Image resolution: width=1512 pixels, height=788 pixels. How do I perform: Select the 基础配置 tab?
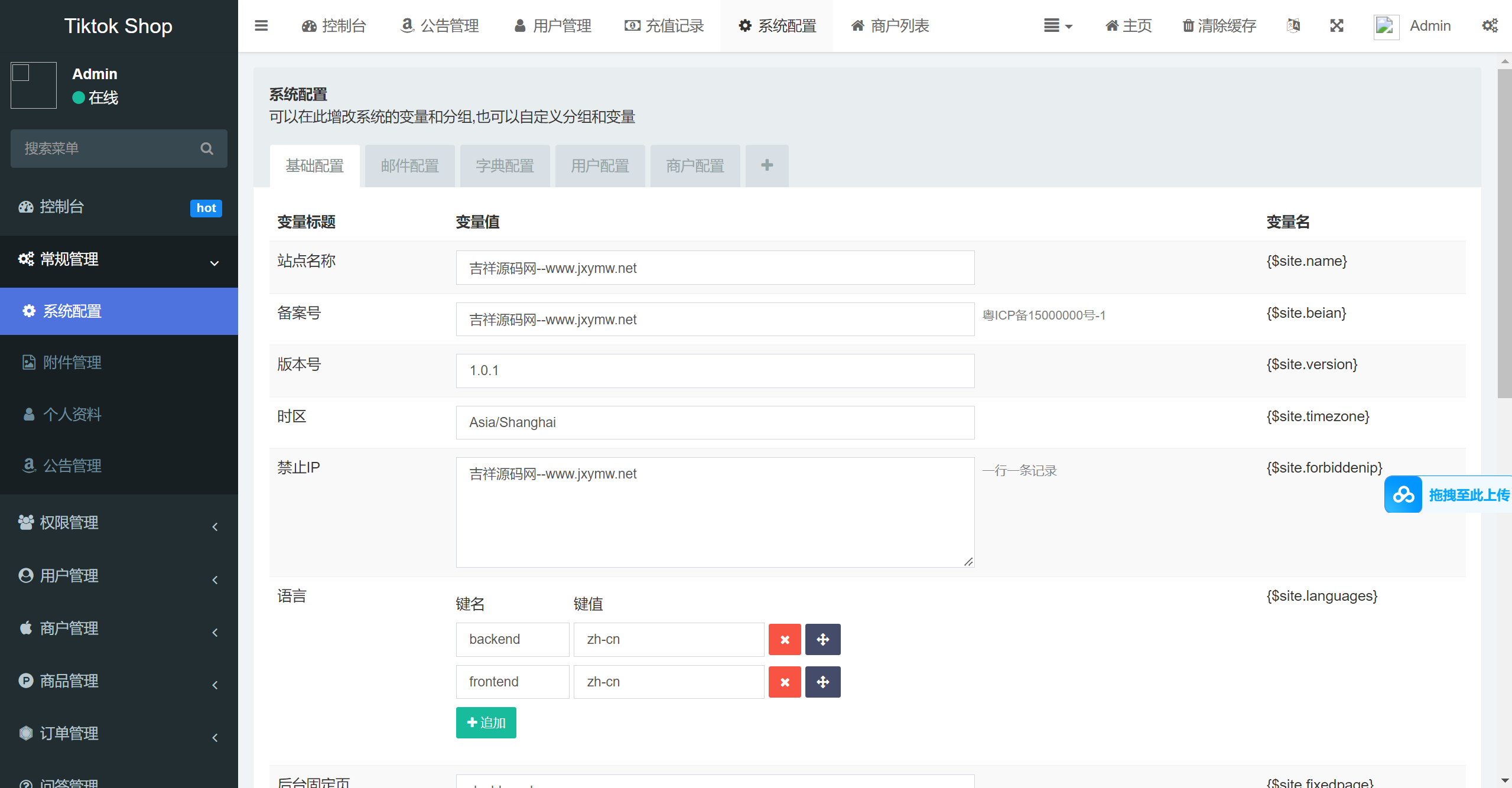pos(315,166)
